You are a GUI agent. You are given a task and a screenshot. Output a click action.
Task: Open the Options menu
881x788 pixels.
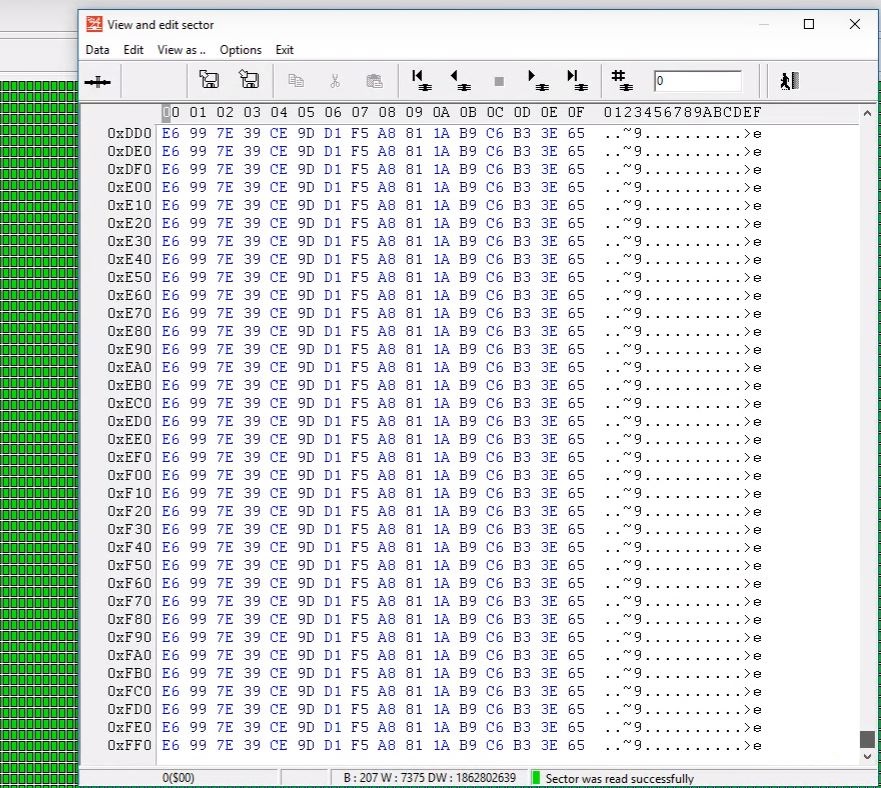240,50
